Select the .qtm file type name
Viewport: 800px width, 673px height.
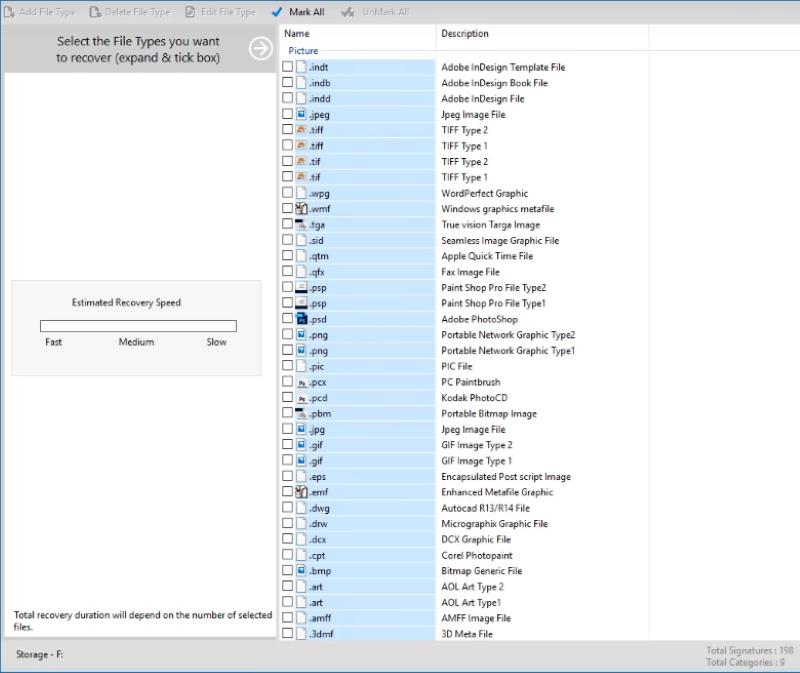318,256
